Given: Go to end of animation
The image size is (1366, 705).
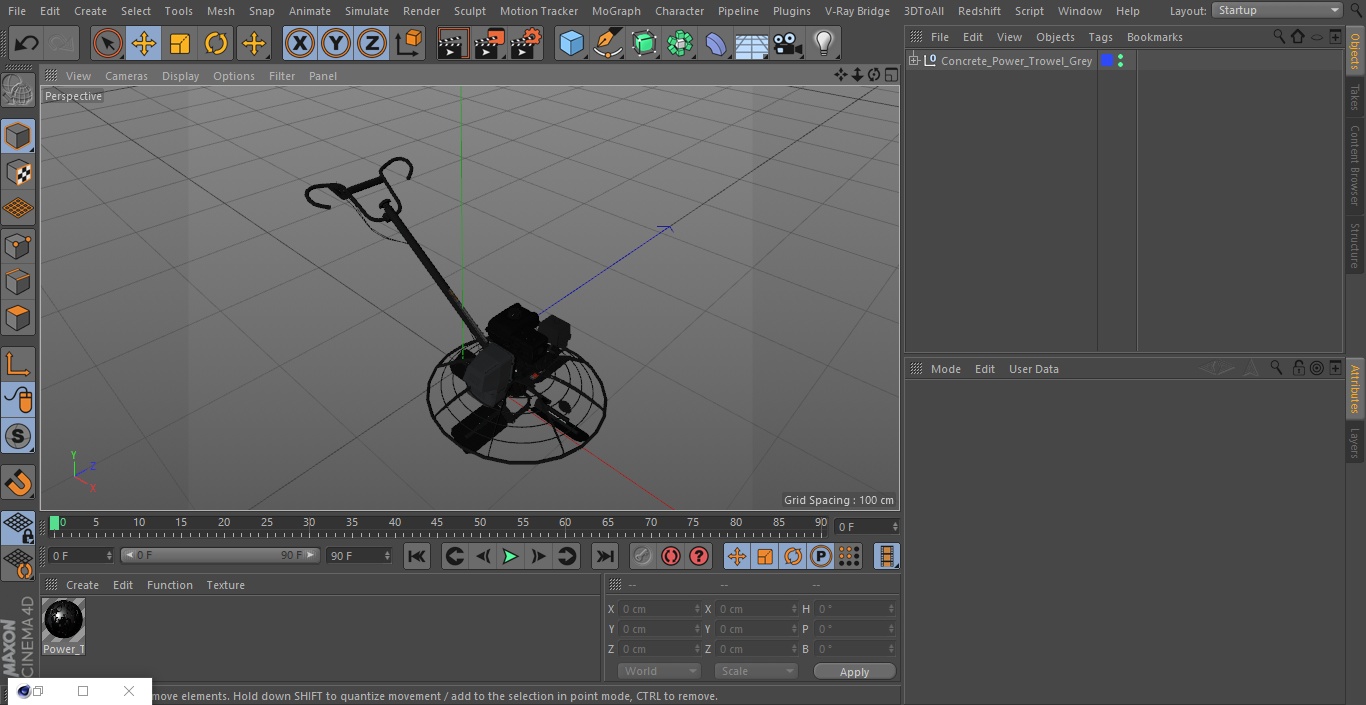Looking at the screenshot, I should (x=604, y=556).
